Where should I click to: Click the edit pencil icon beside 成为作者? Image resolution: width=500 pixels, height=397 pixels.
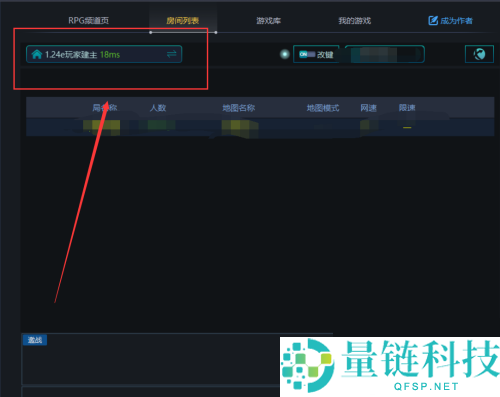coord(433,21)
